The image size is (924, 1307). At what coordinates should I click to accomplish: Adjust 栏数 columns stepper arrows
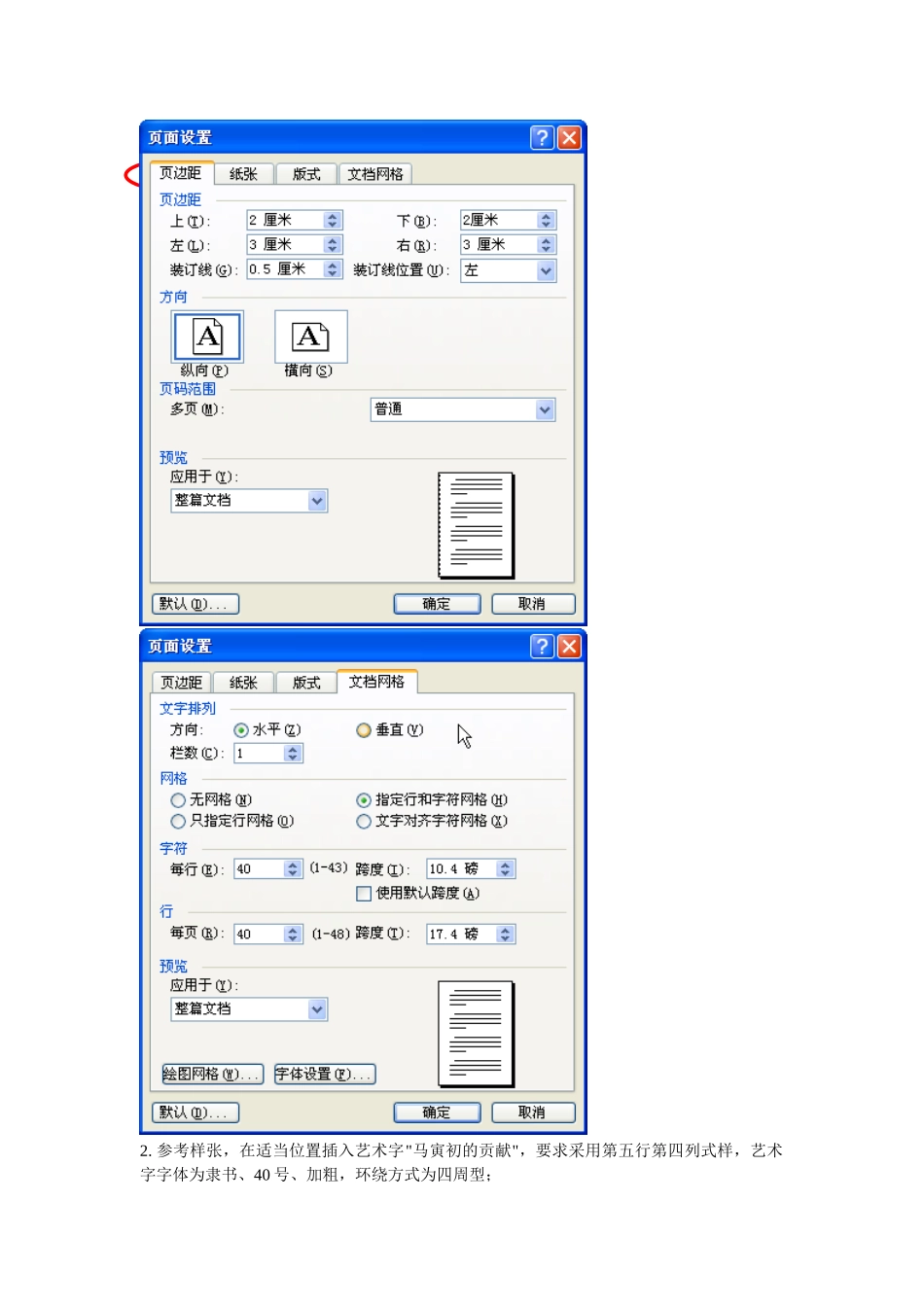pos(293,754)
